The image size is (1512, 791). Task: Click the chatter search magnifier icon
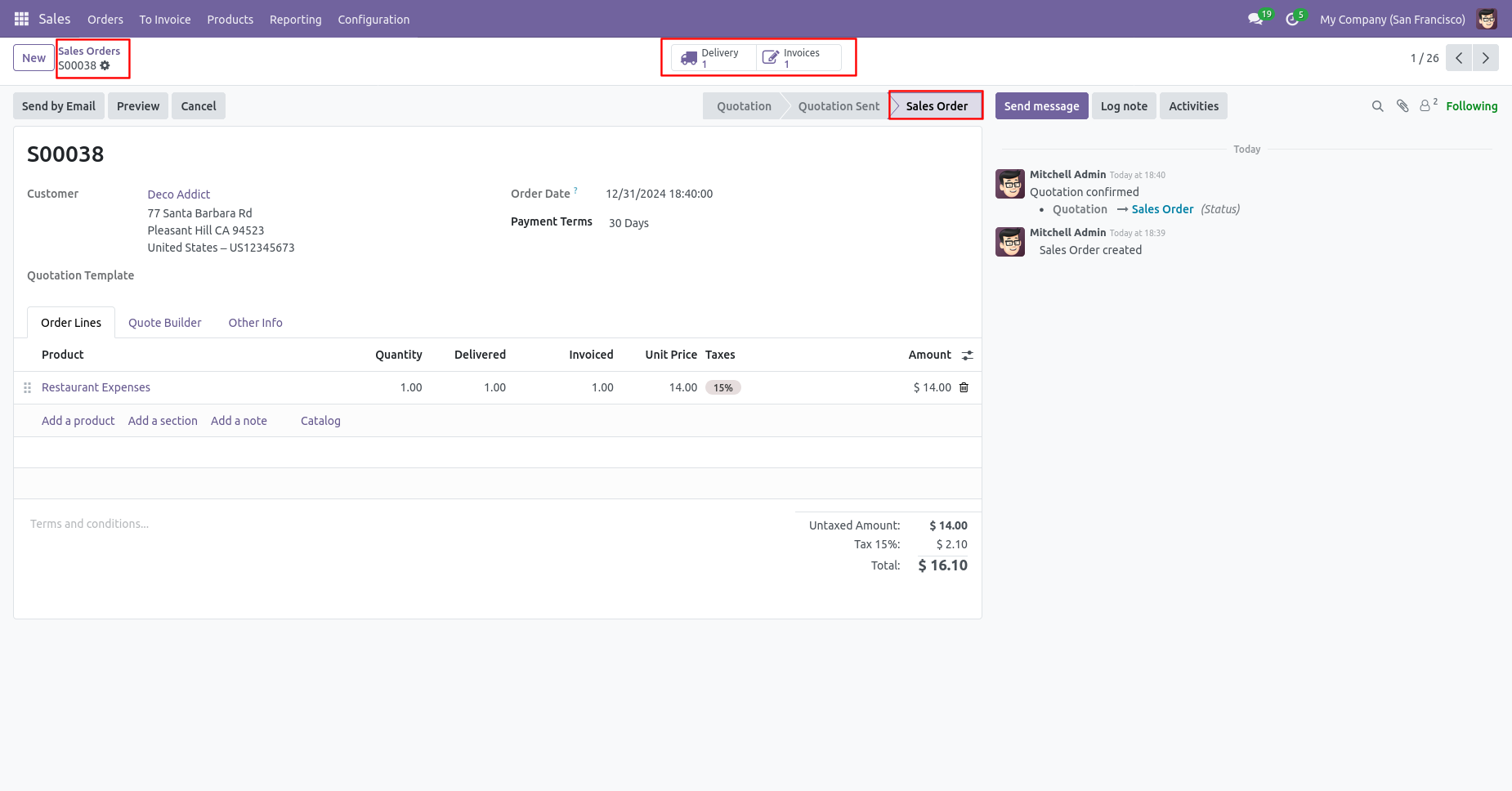click(1377, 106)
